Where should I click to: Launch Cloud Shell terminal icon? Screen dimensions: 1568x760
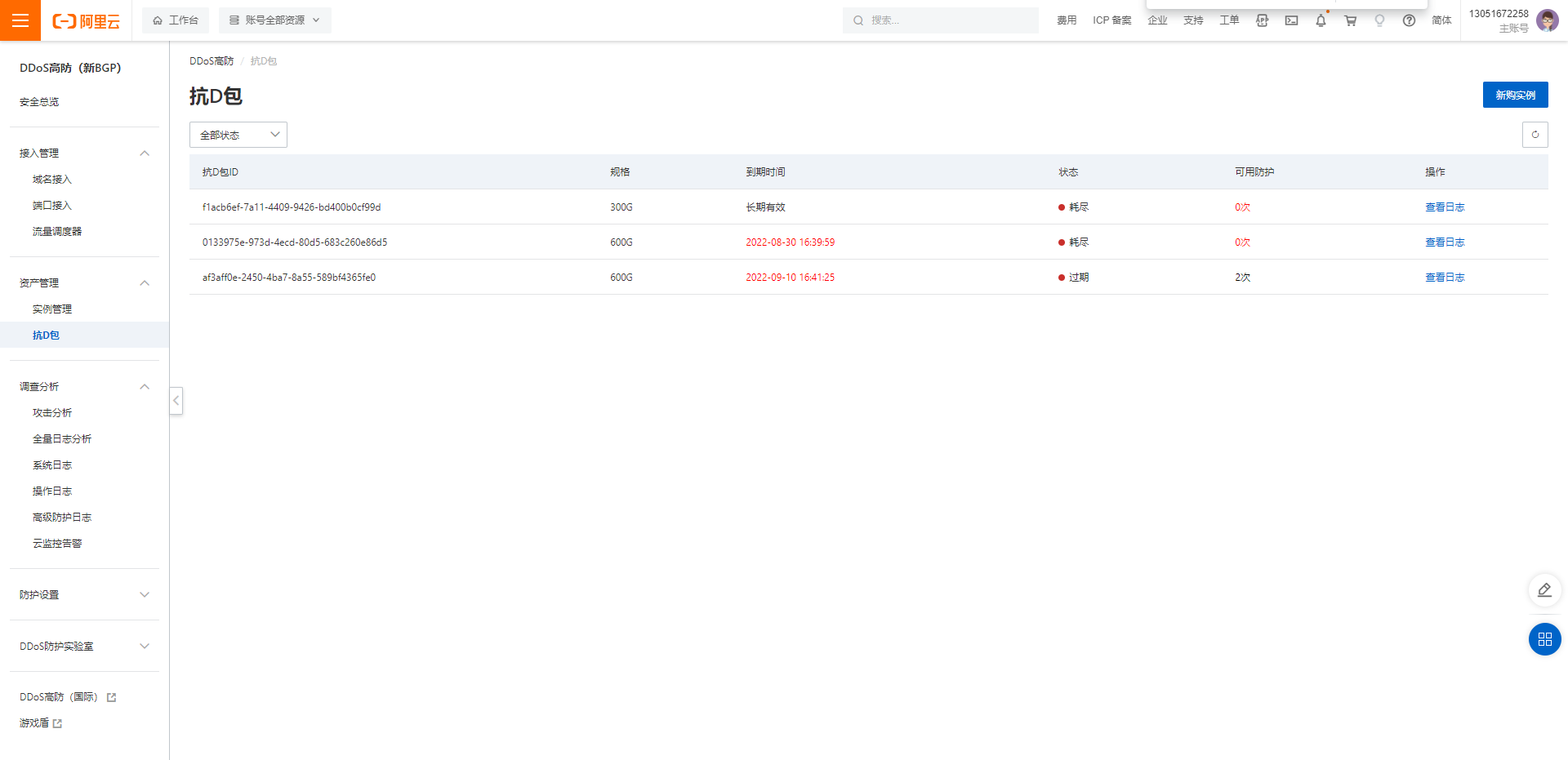1291,20
